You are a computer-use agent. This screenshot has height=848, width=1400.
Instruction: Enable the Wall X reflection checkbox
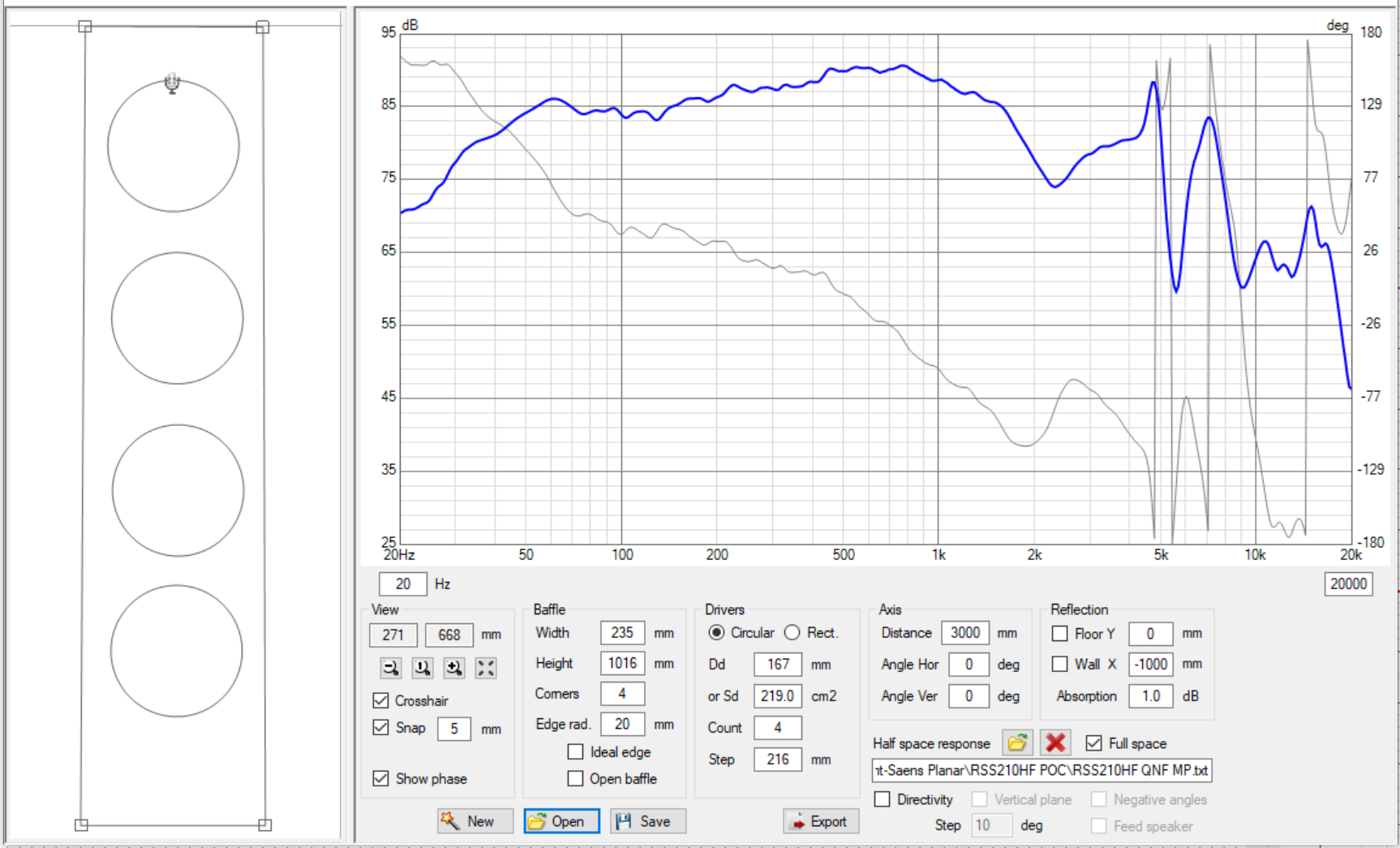point(1059,664)
